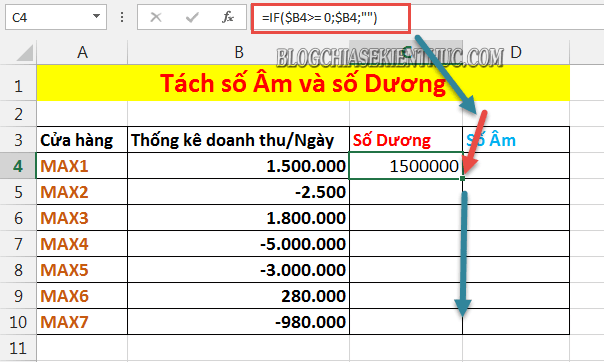Click the 'Số Dương' header cell
The width and height of the screenshot is (604, 362).
[x=406, y=140]
